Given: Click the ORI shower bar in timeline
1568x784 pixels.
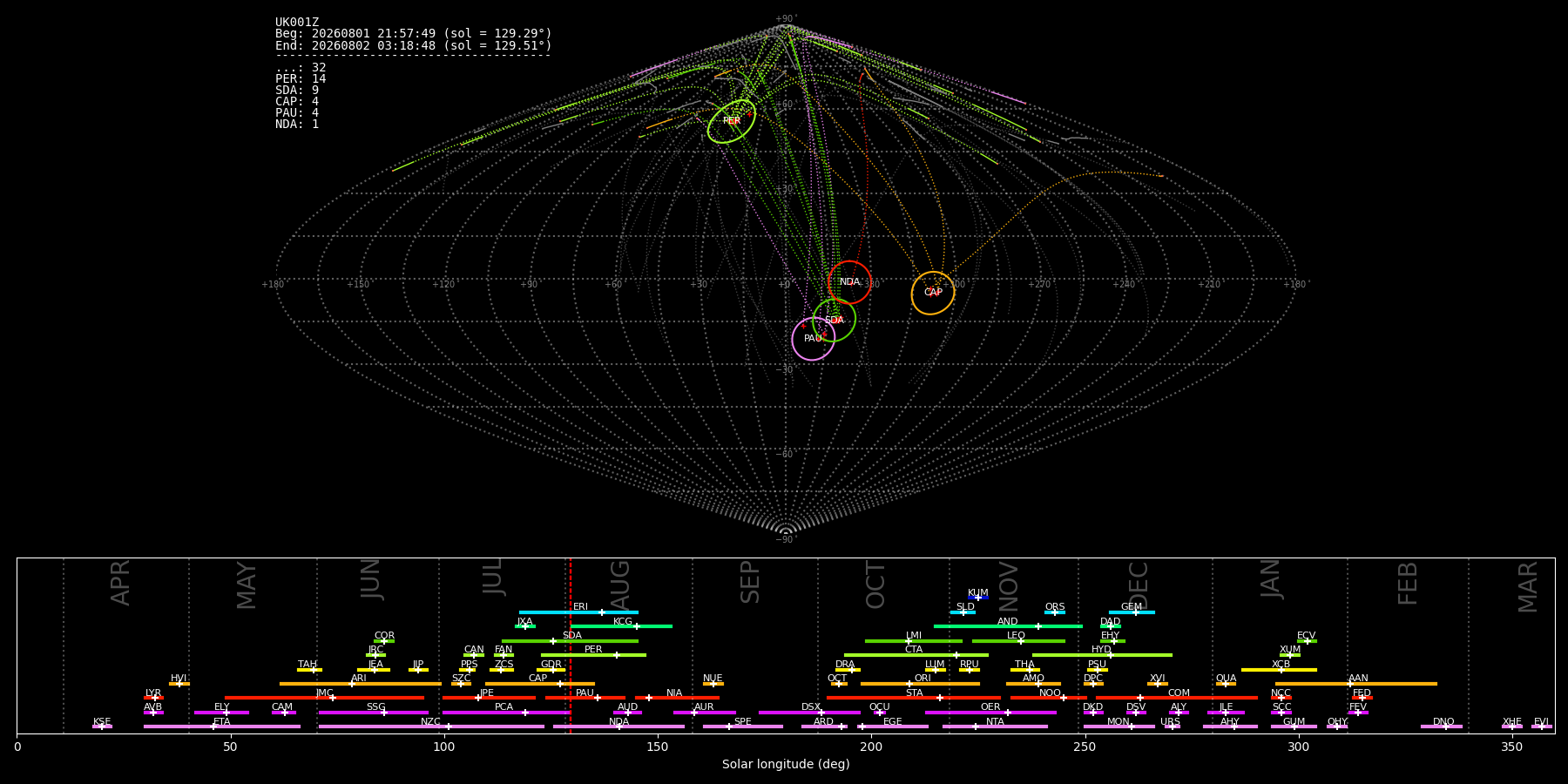Looking at the screenshot, I should [x=920, y=684].
